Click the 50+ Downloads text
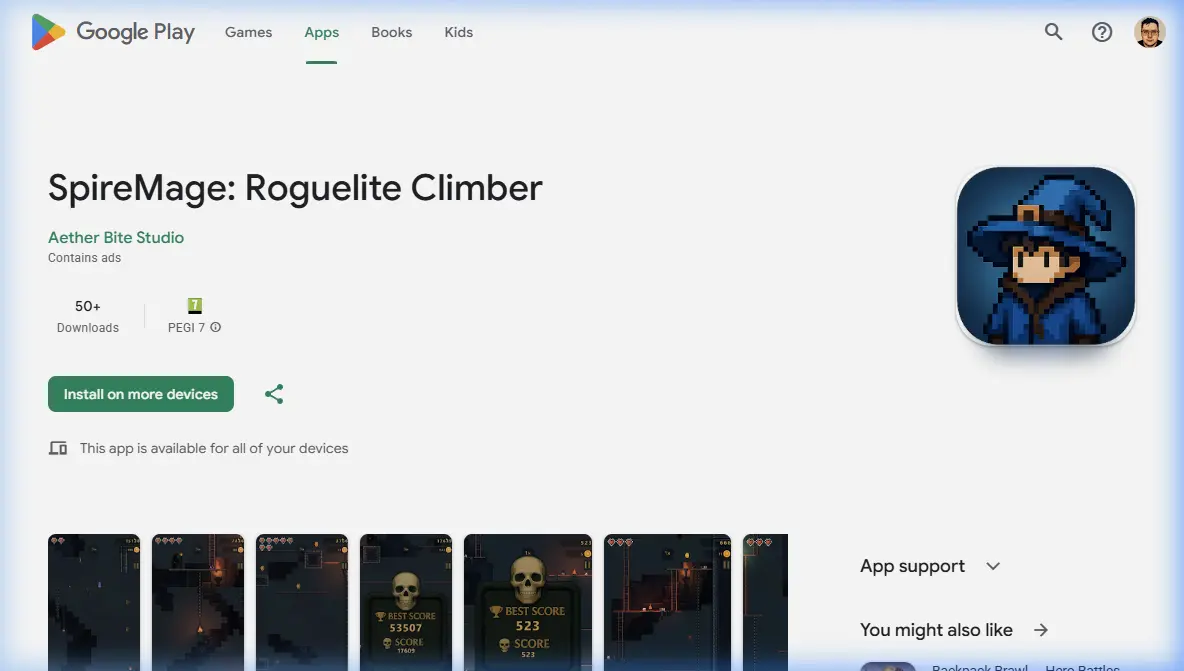The width and height of the screenshot is (1184, 671). tap(88, 316)
